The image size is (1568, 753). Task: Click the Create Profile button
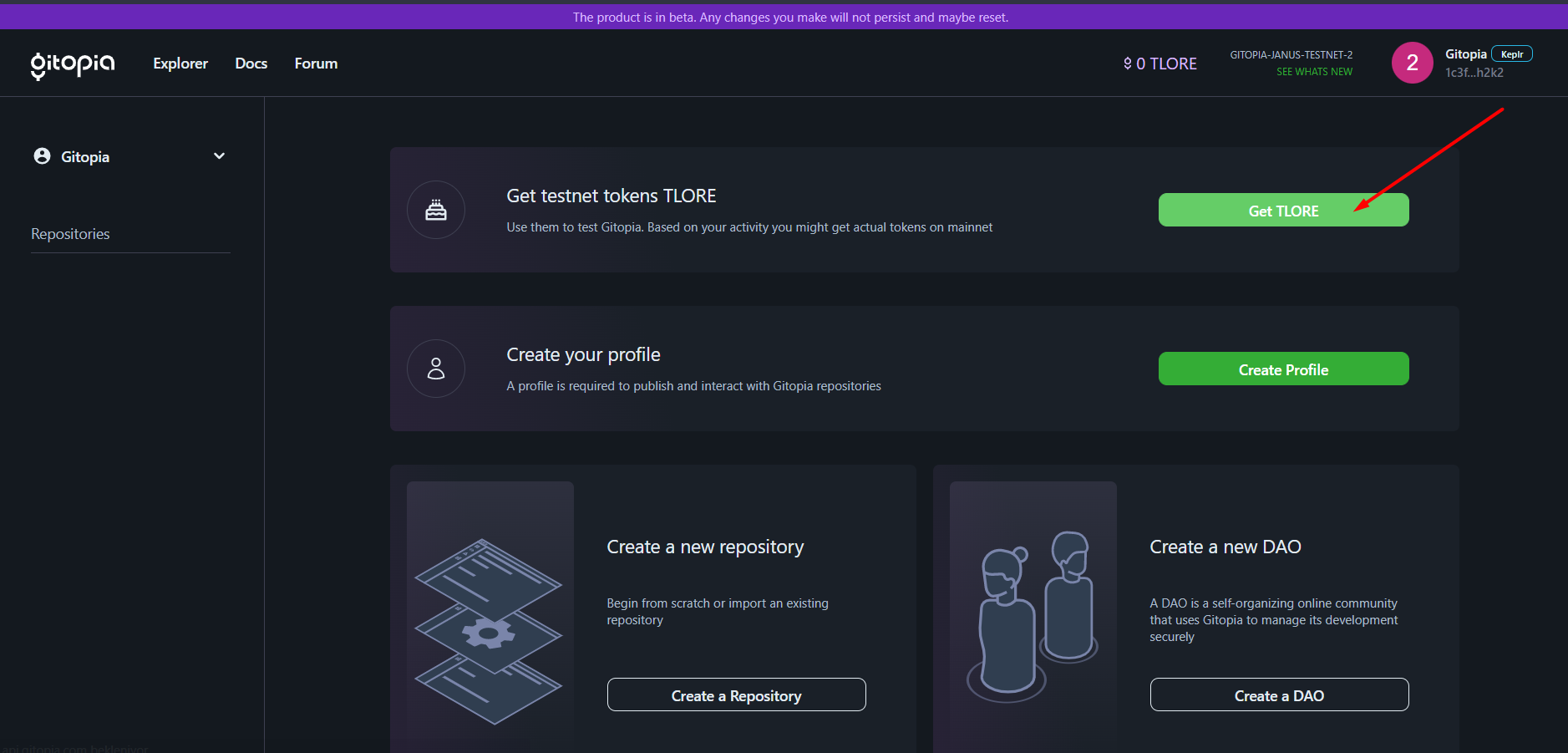(x=1283, y=369)
